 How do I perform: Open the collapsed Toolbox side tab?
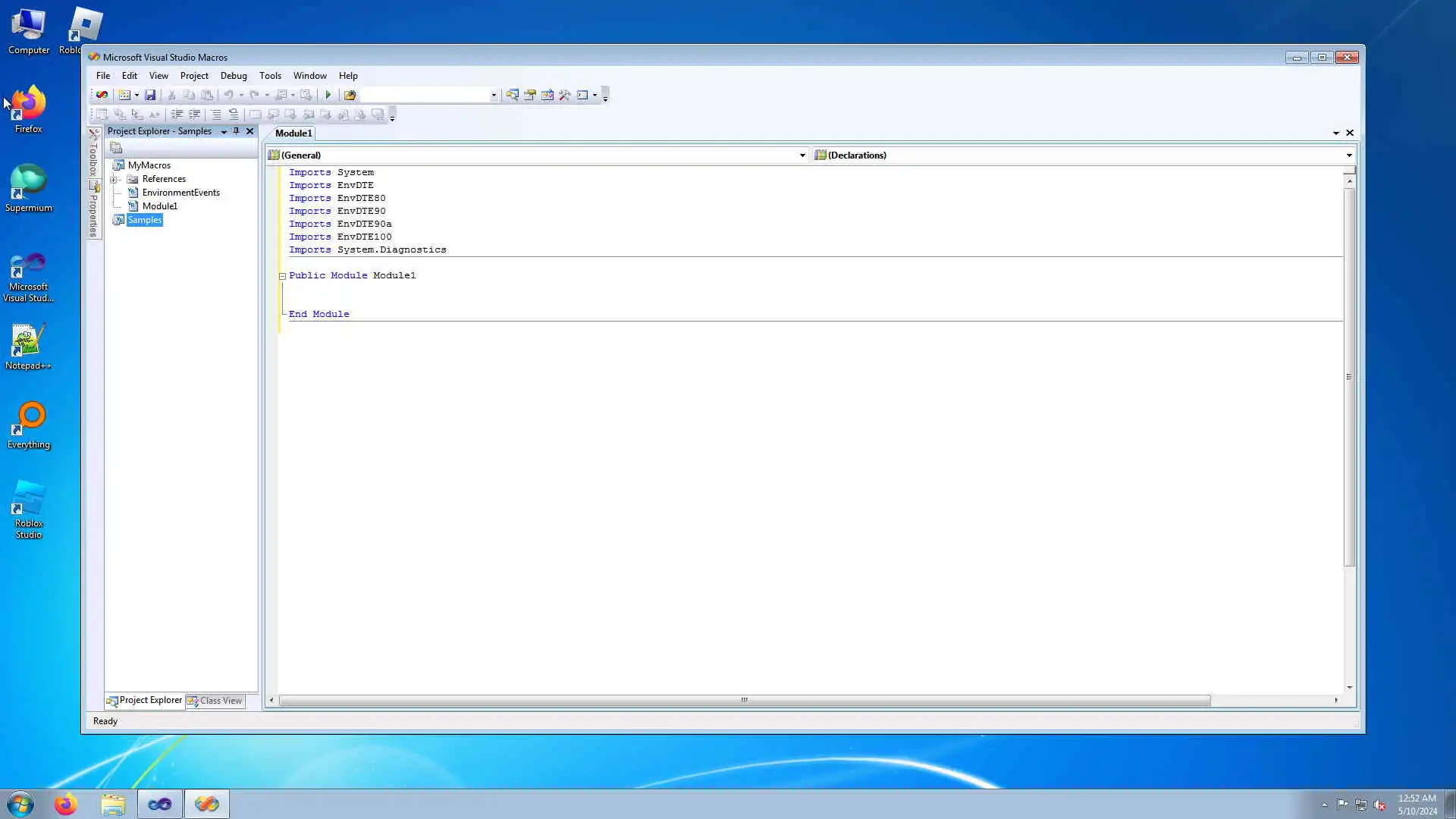tap(93, 154)
